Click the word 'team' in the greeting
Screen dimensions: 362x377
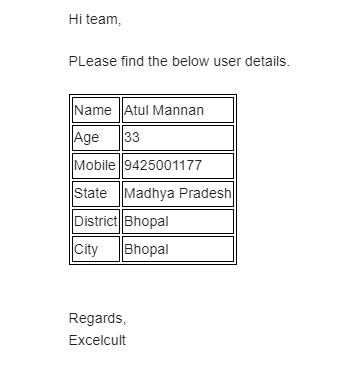pos(102,19)
